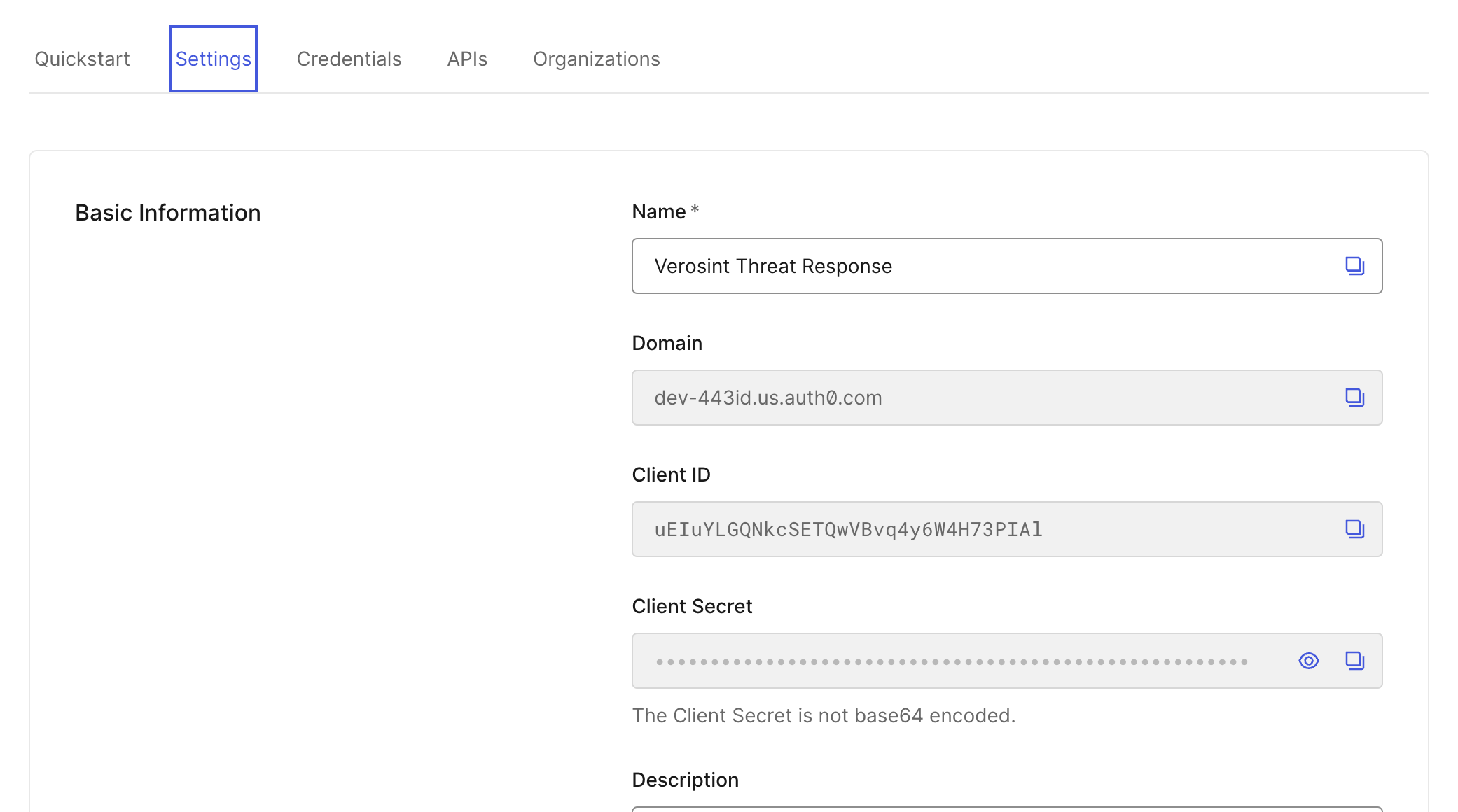1458x812 pixels.
Task: Go to the APIs tab
Action: point(467,59)
